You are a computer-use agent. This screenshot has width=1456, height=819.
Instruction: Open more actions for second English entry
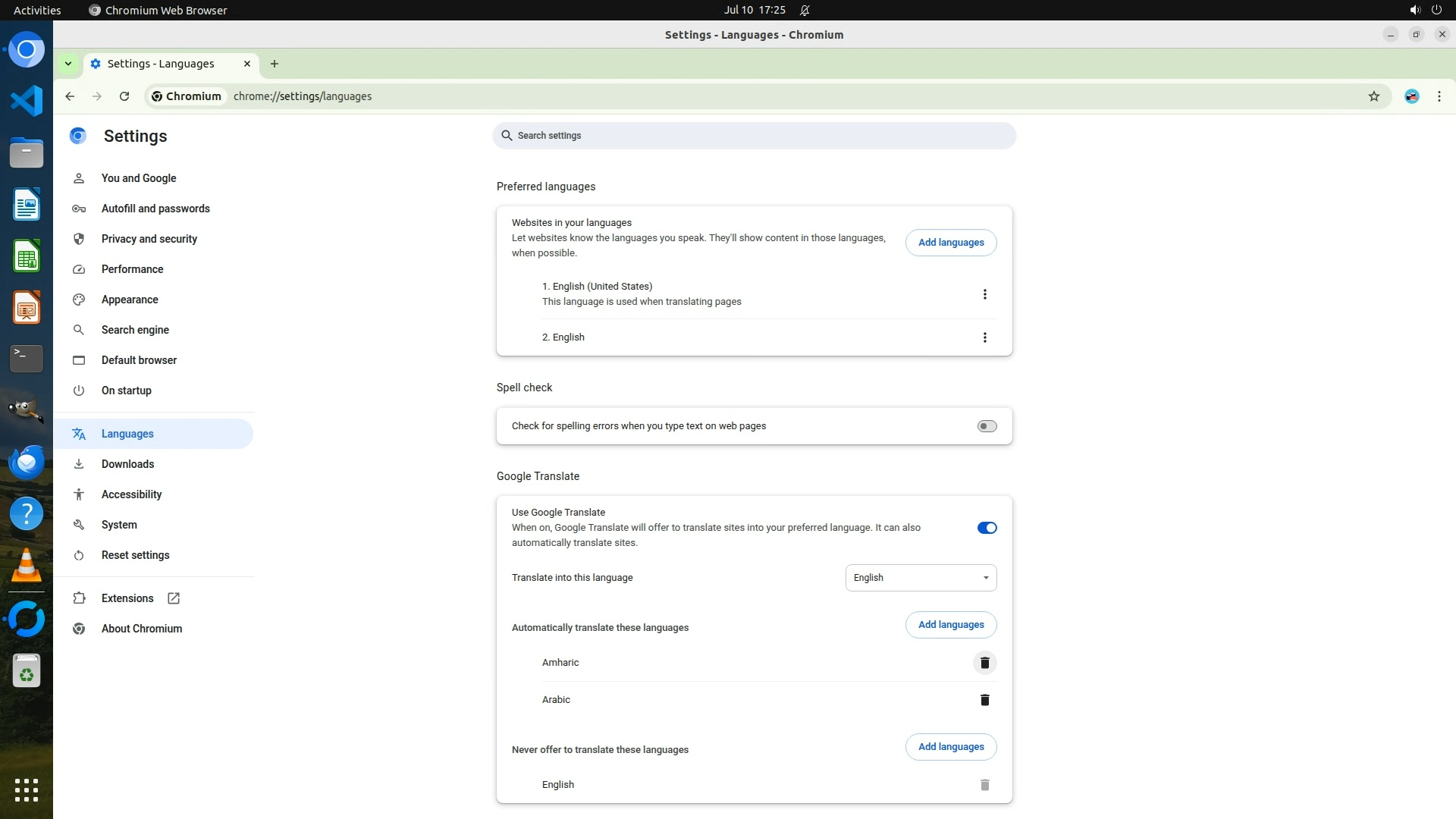tap(984, 337)
